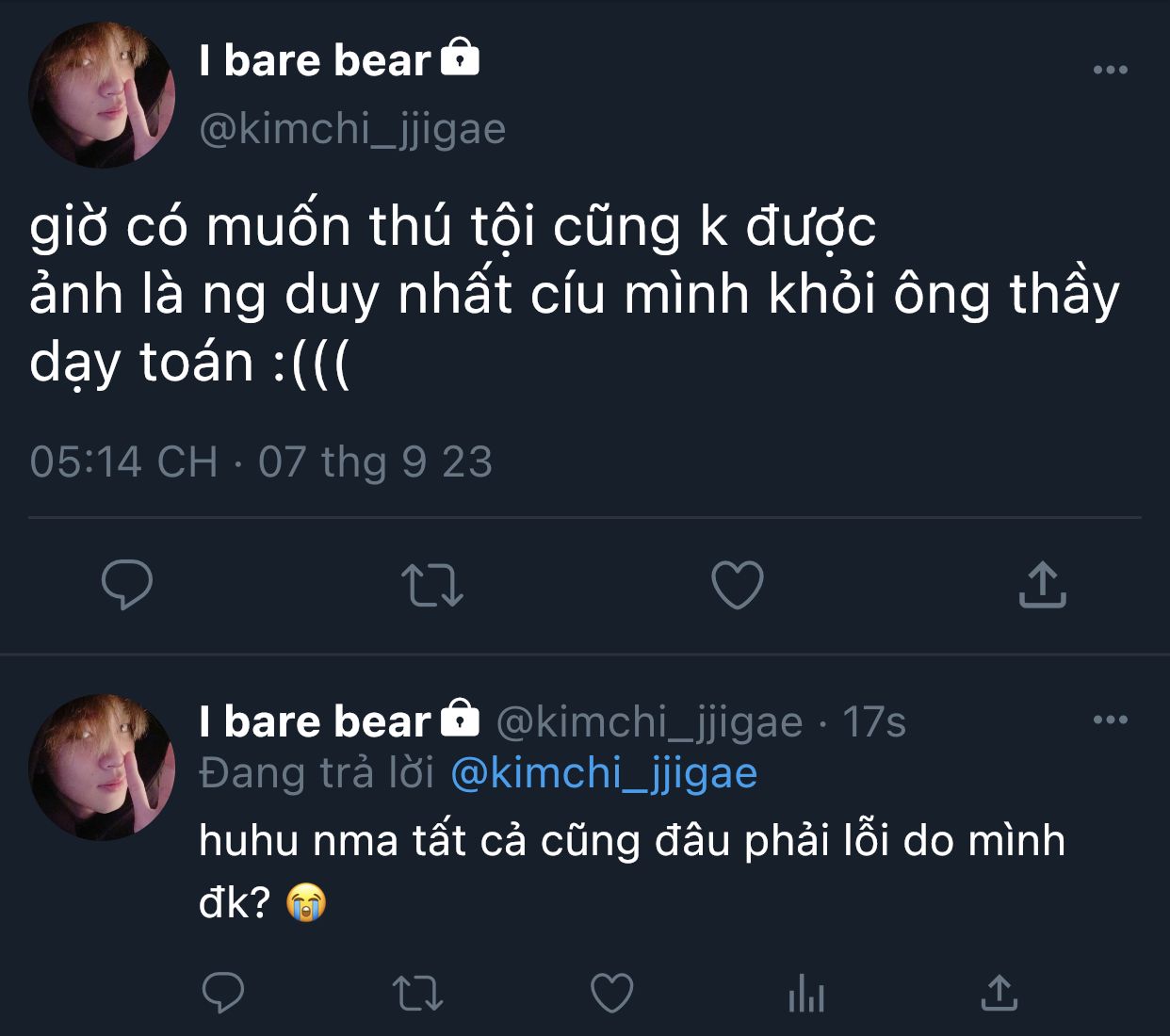Expand the three-dot menu on the reply tweet
The image size is (1170, 1036).
pos(1110,720)
